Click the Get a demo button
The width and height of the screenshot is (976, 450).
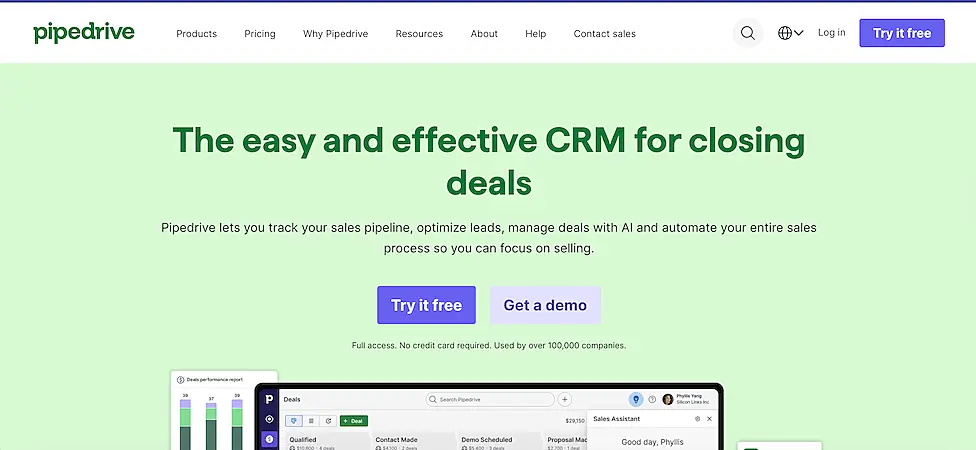(545, 305)
